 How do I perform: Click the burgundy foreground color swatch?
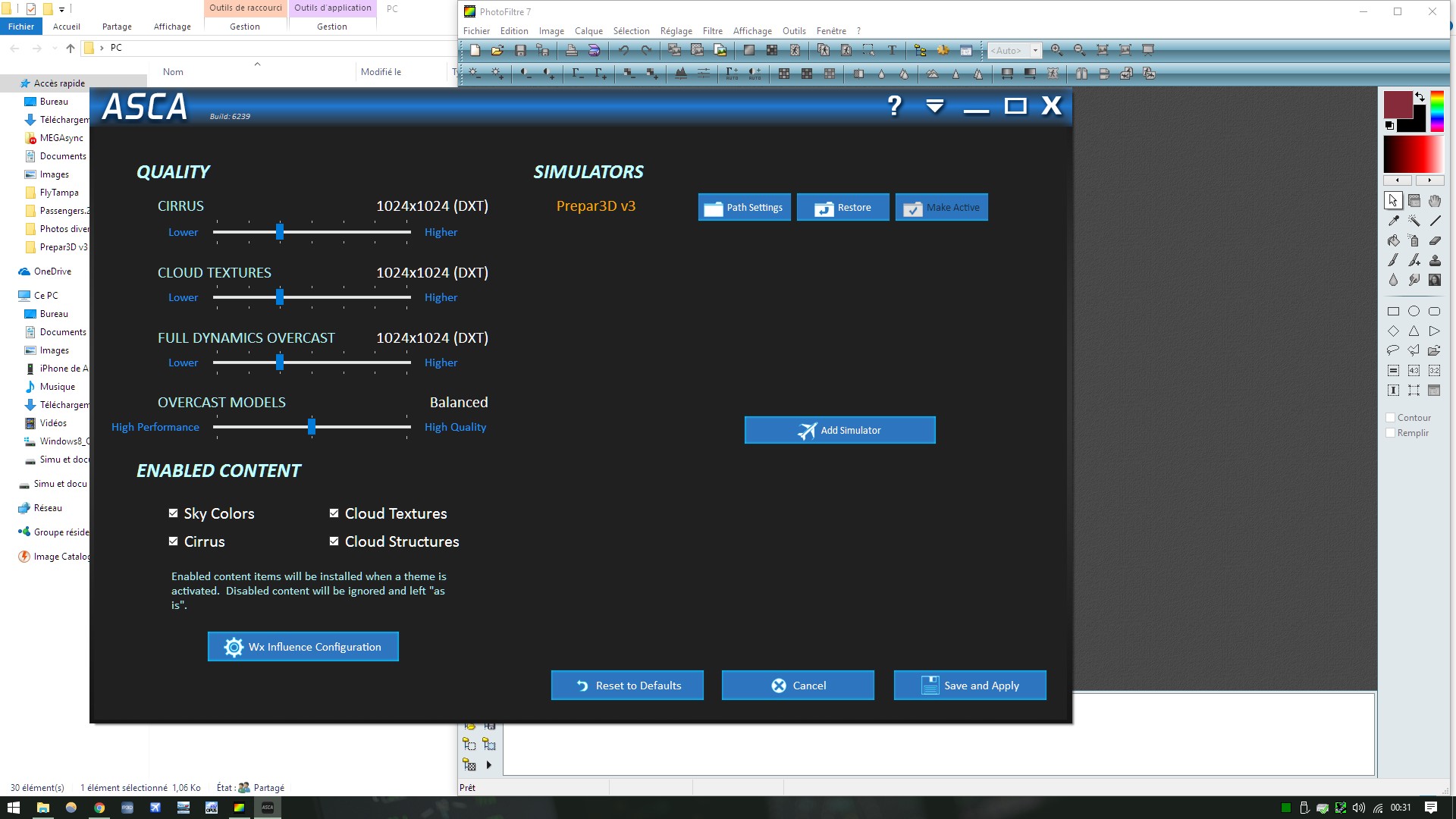click(x=1398, y=105)
